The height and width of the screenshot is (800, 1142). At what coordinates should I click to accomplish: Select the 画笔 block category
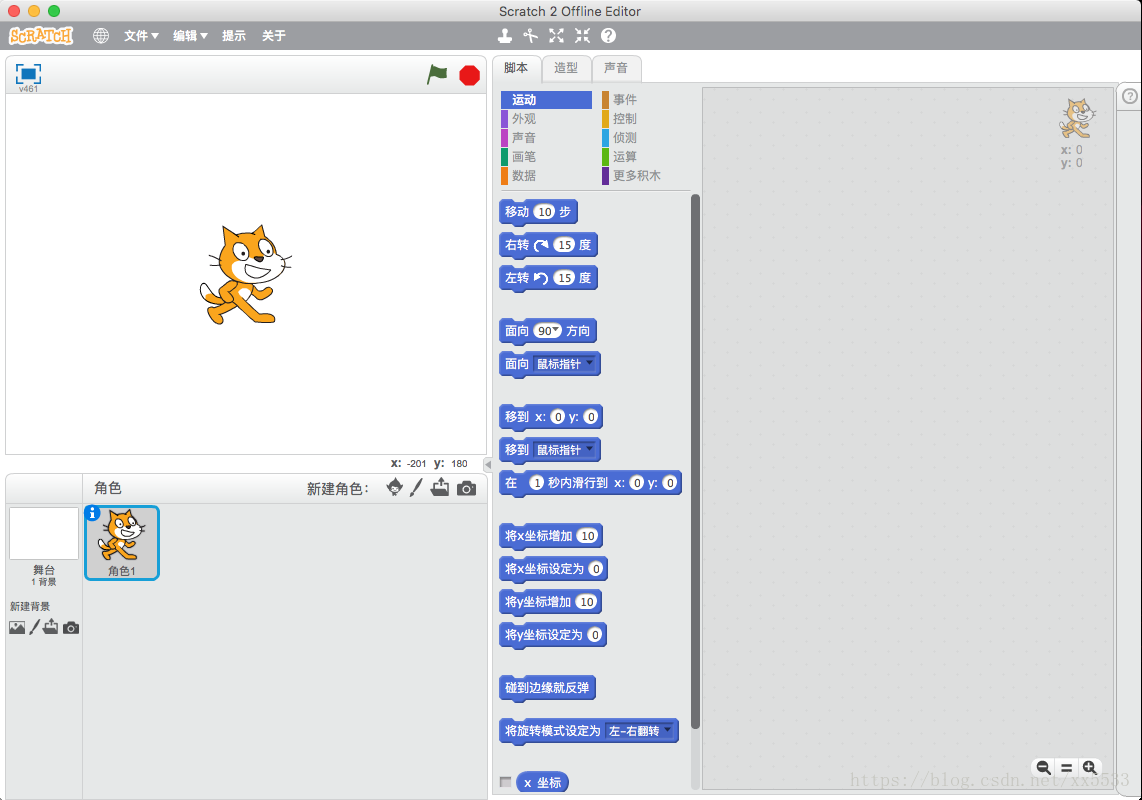tap(546, 157)
